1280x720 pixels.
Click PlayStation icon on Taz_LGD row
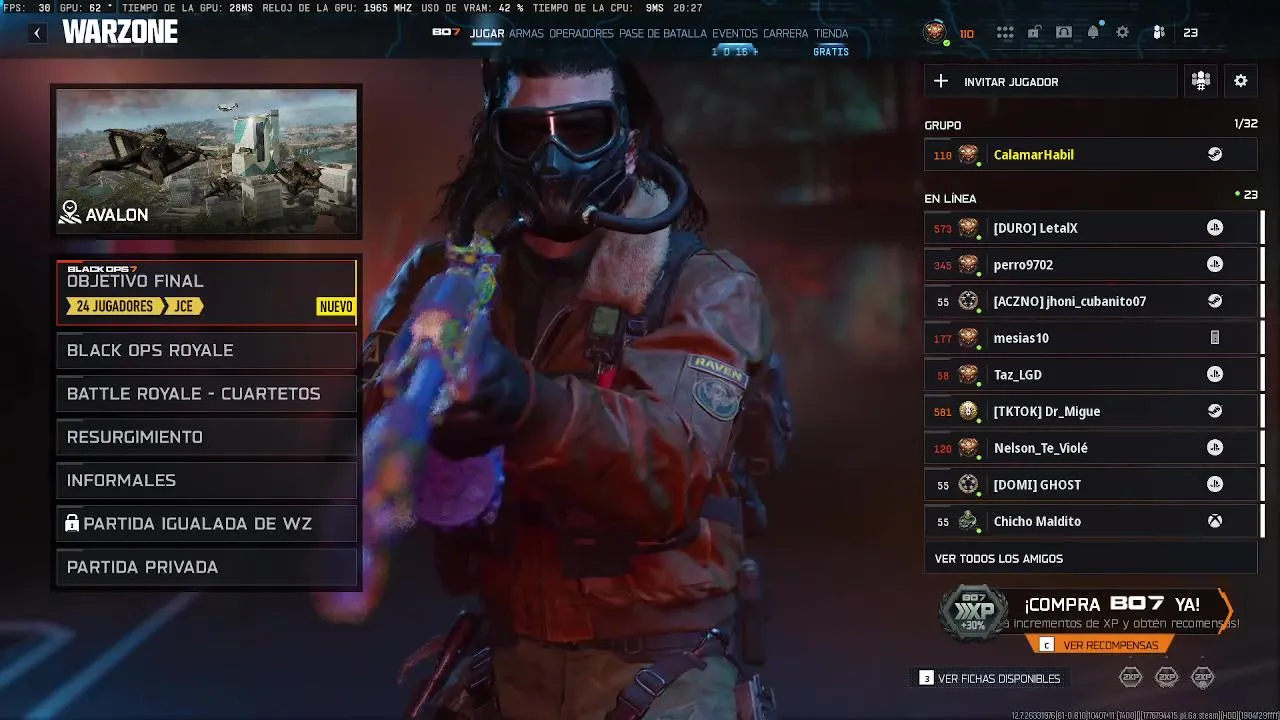[x=1215, y=375]
